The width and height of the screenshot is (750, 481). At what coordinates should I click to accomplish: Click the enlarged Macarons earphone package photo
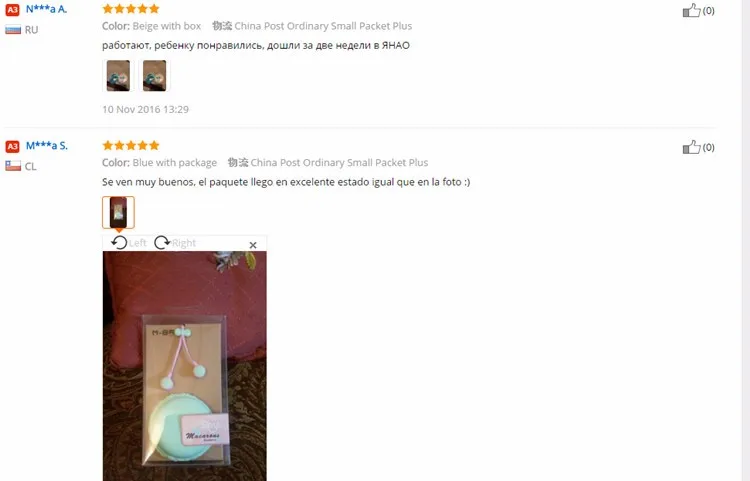point(185,366)
